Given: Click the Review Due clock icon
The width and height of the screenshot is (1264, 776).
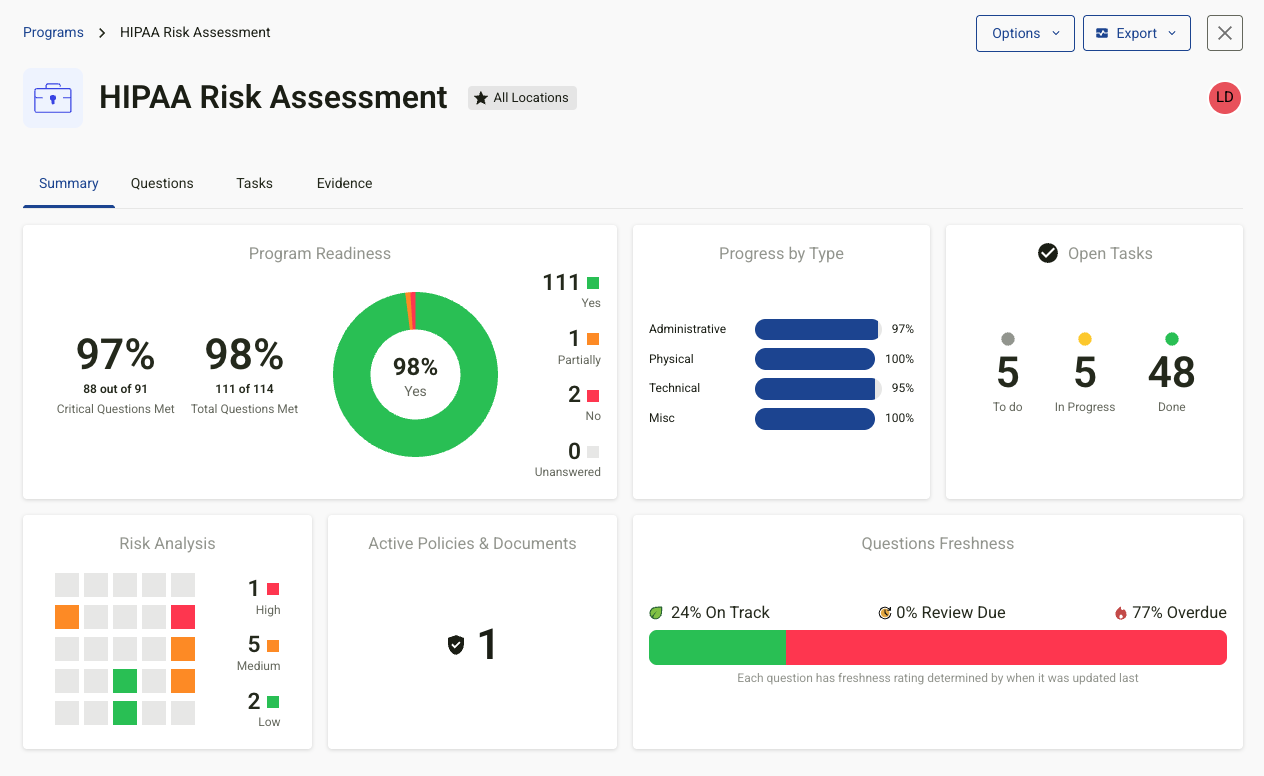Looking at the screenshot, I should point(885,613).
